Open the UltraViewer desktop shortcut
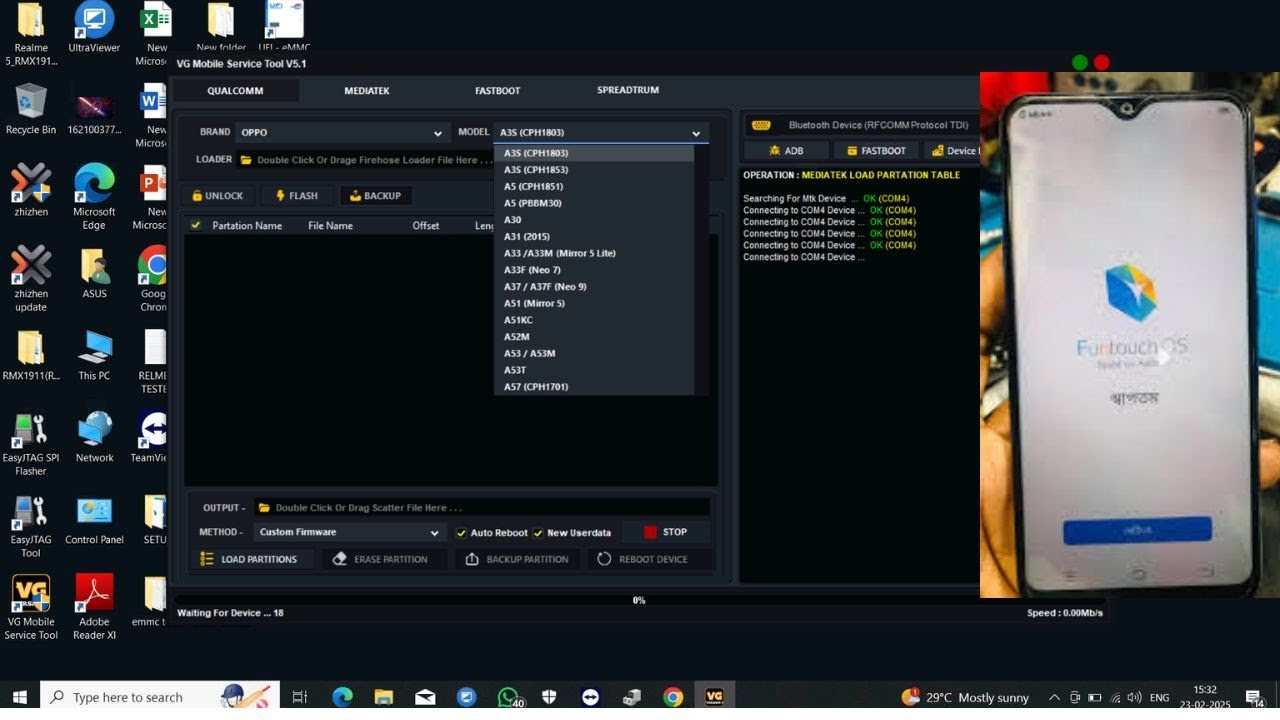 pos(94,27)
